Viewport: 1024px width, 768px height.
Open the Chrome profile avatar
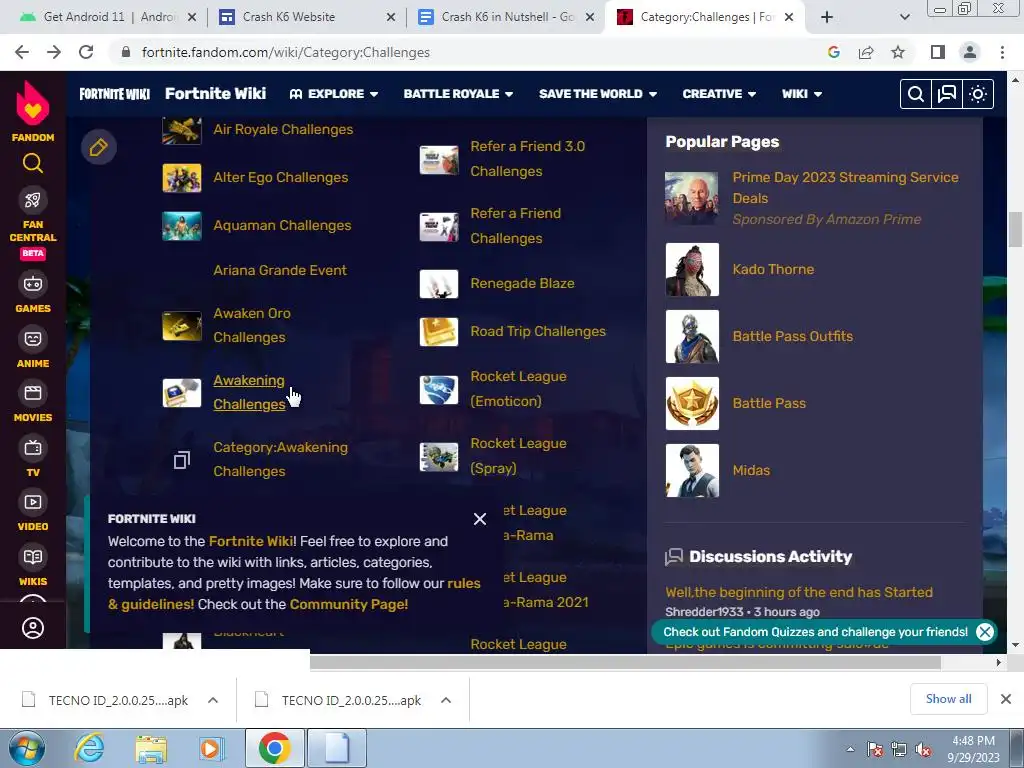[x=970, y=52]
